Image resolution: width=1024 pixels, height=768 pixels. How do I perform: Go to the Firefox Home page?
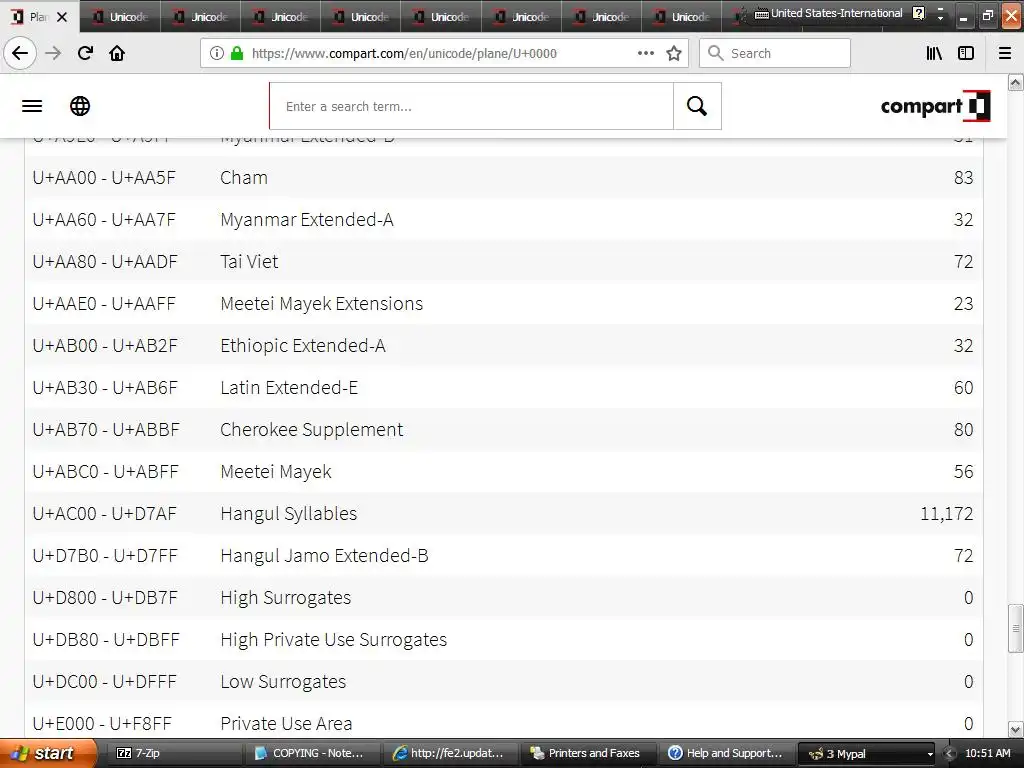117,53
